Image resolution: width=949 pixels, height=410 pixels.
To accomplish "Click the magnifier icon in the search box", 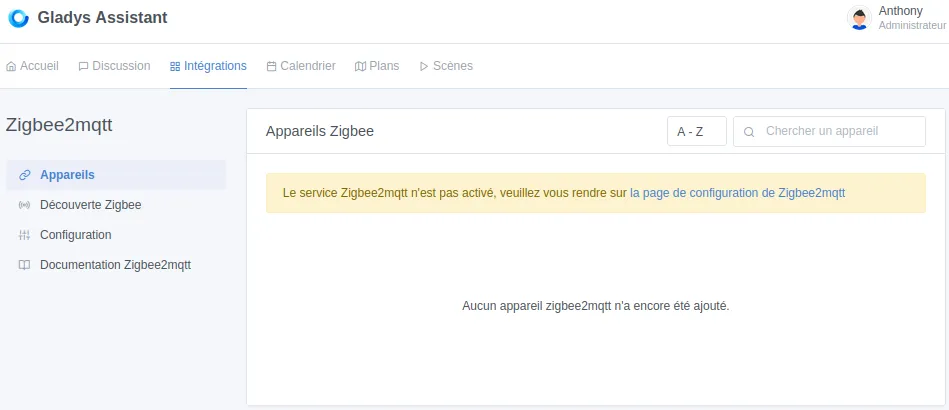I will click(749, 132).
